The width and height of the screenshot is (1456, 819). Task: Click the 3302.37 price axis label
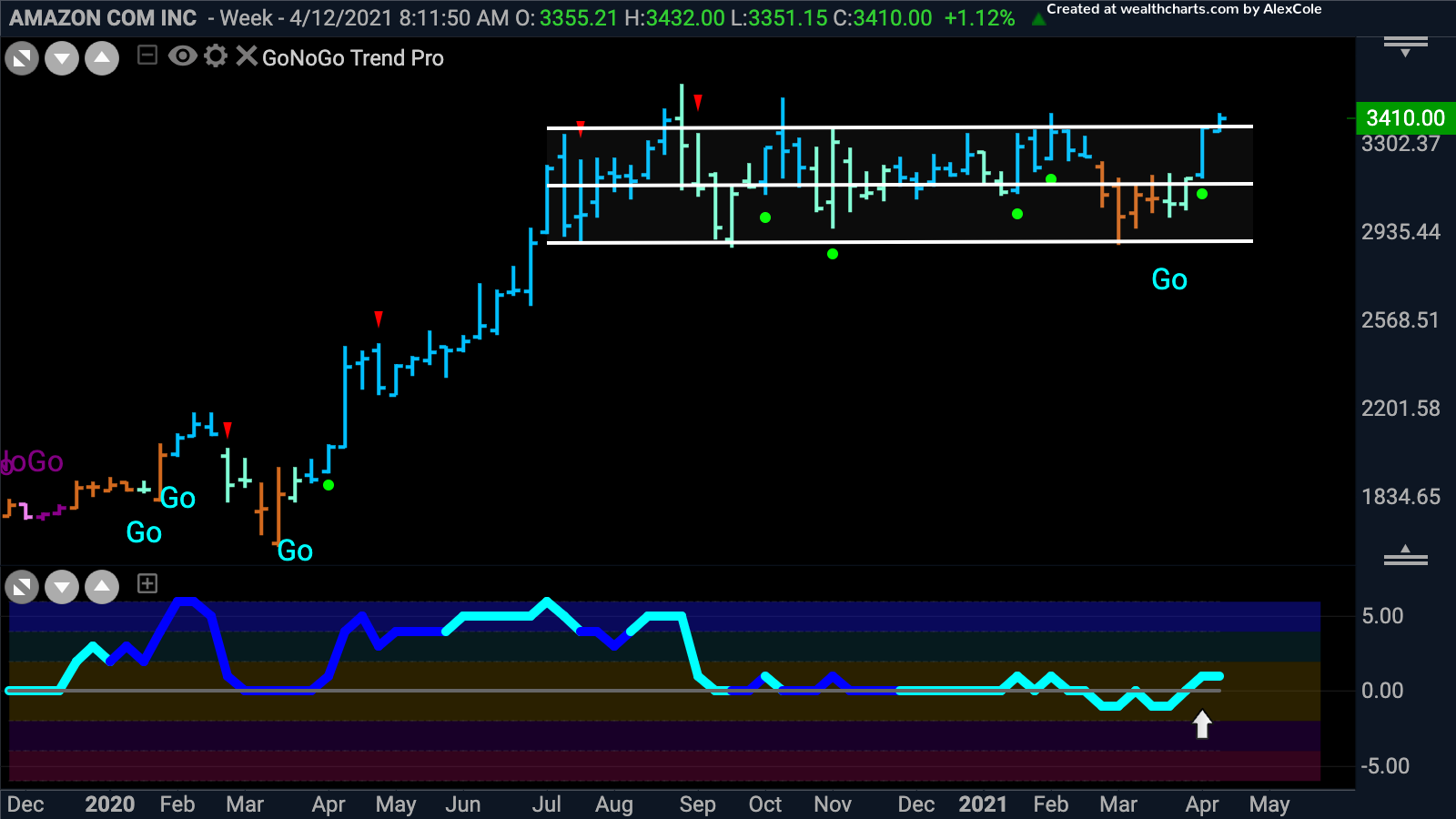click(x=1400, y=144)
